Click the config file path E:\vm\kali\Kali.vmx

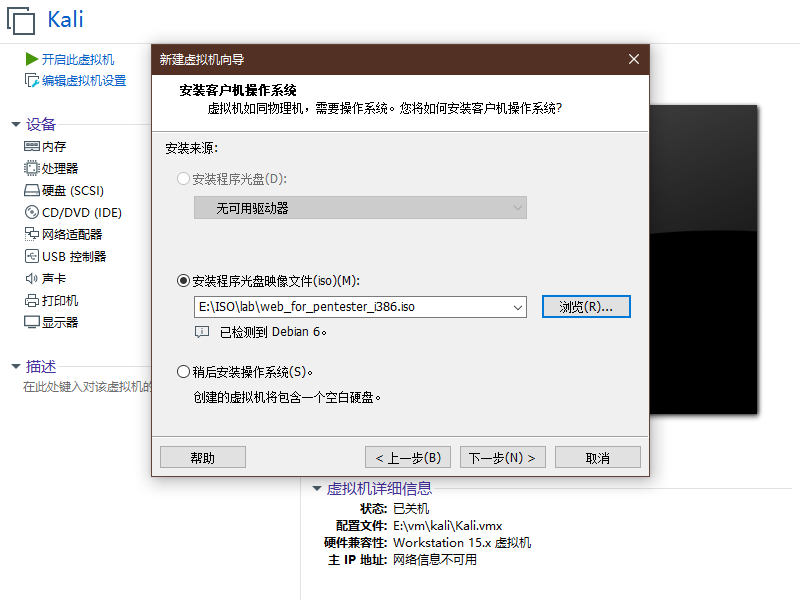[447, 526]
